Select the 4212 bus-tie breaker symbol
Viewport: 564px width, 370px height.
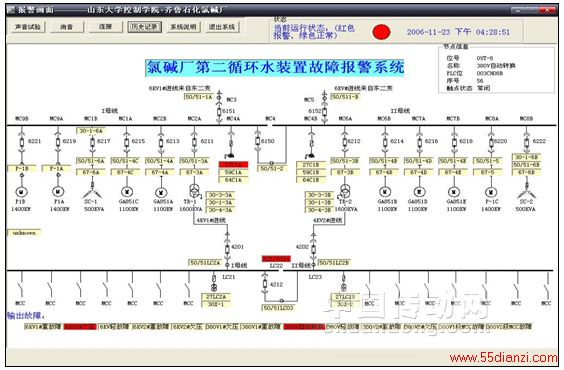(265, 284)
